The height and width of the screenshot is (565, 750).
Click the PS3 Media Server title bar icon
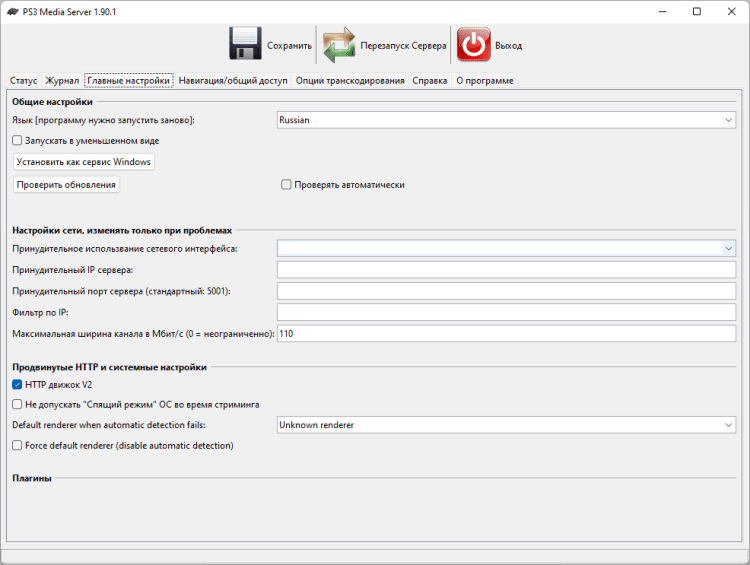pos(12,11)
